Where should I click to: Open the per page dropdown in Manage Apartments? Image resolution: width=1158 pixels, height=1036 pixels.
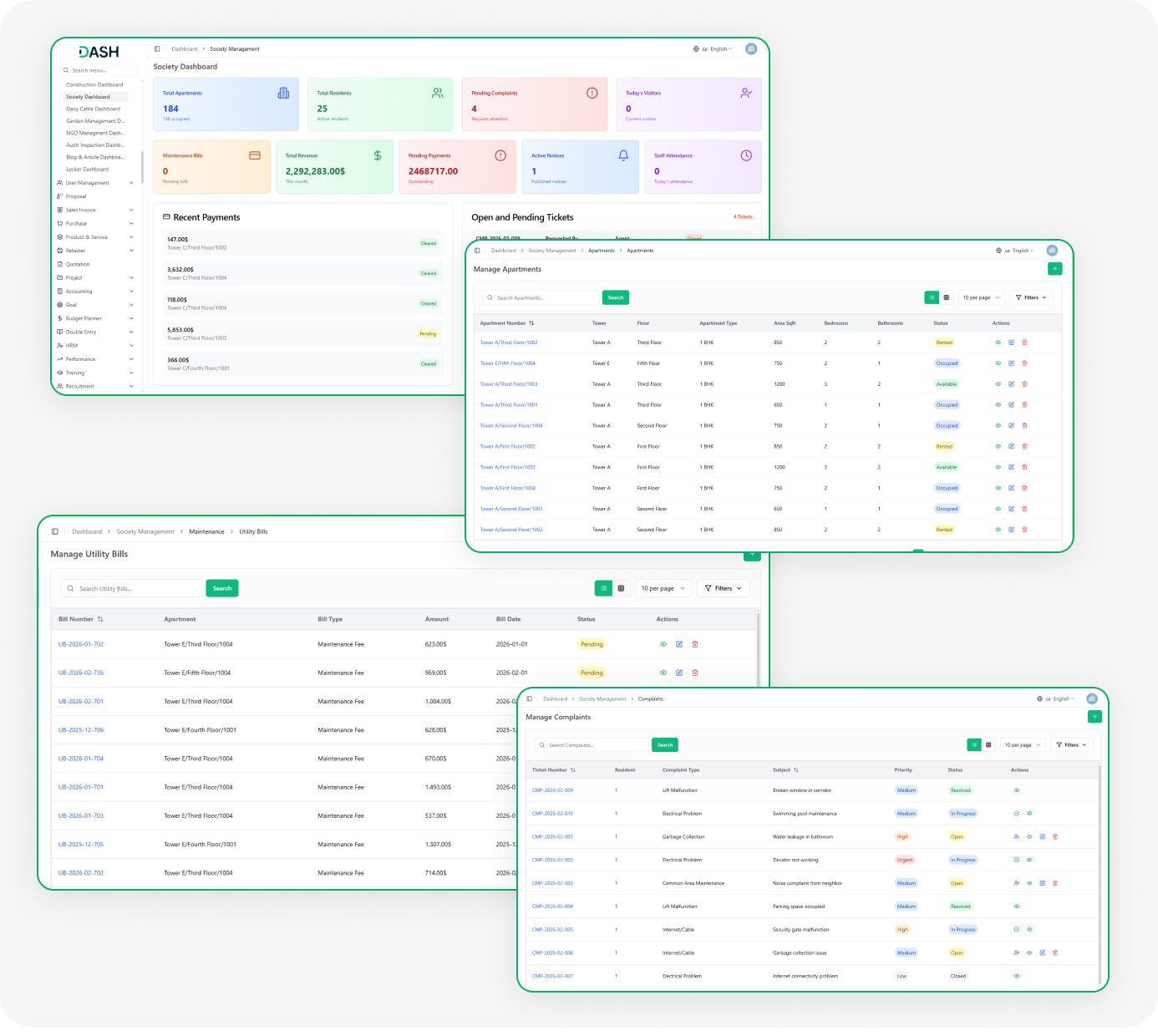point(981,297)
